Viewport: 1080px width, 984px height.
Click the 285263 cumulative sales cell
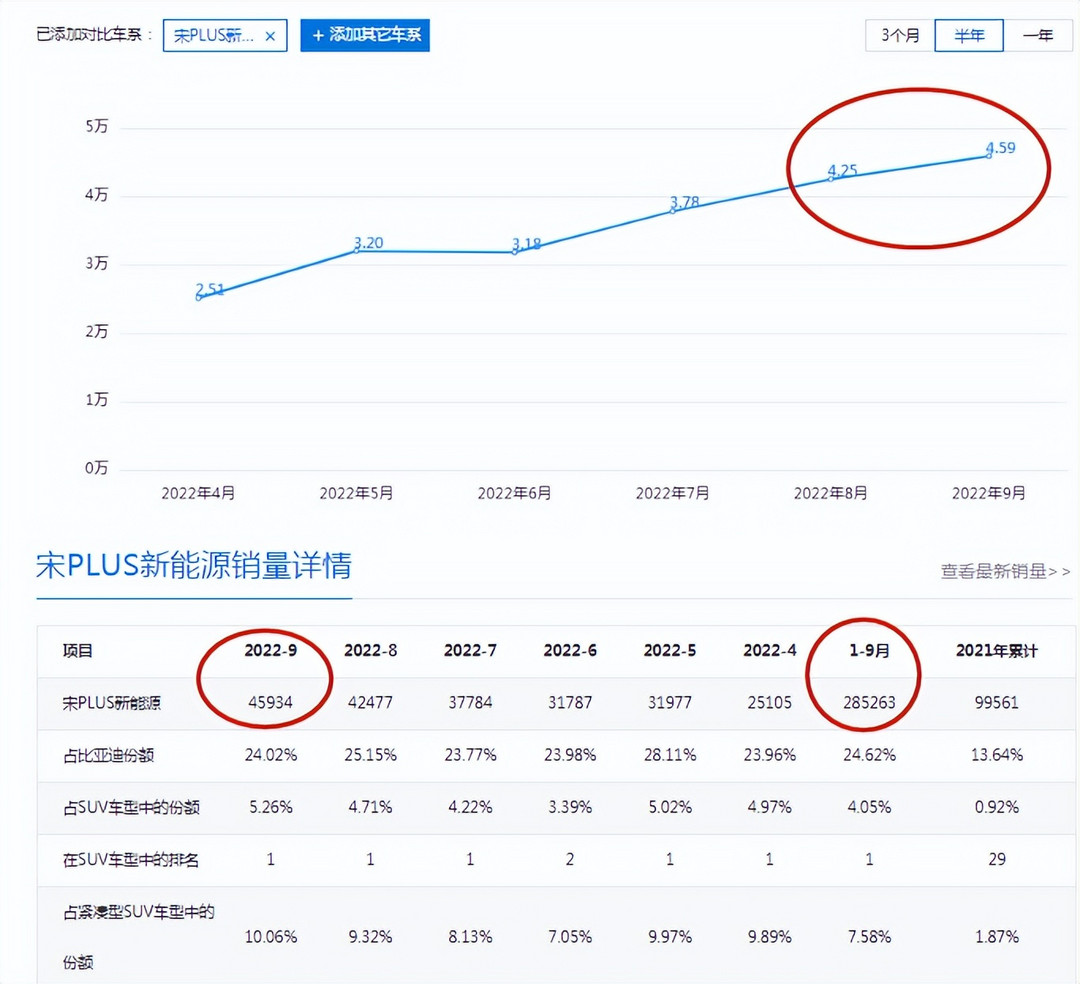(x=869, y=702)
